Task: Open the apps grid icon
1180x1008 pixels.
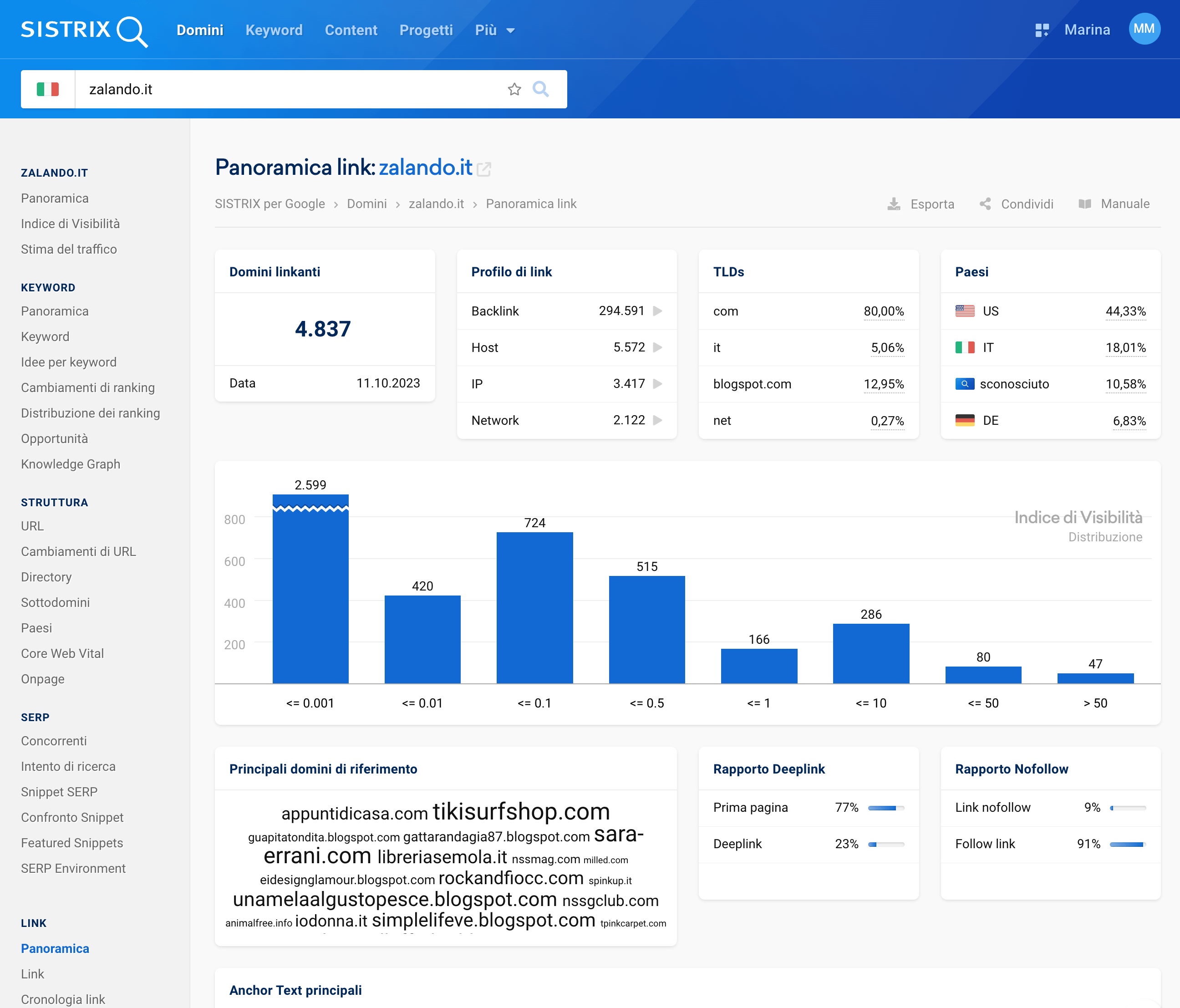Action: (x=1042, y=30)
